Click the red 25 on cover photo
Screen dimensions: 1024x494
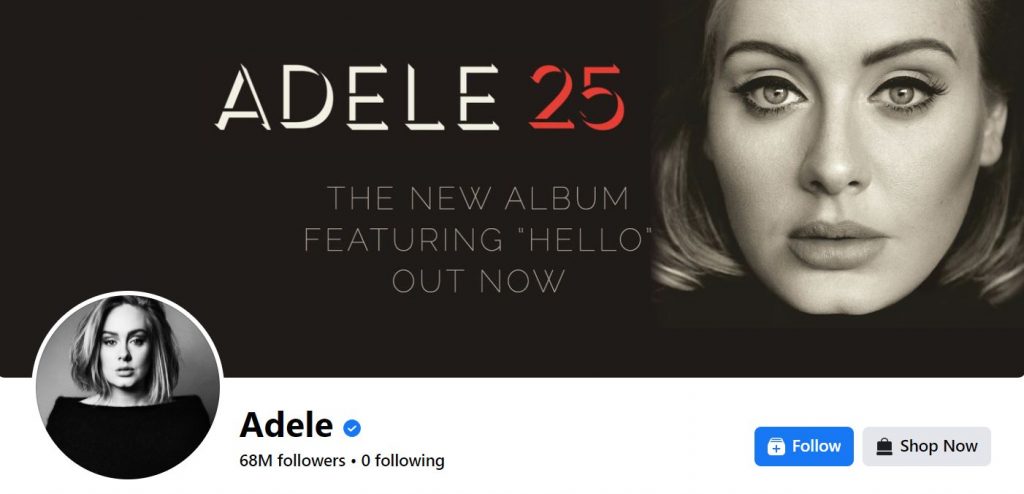[577, 97]
